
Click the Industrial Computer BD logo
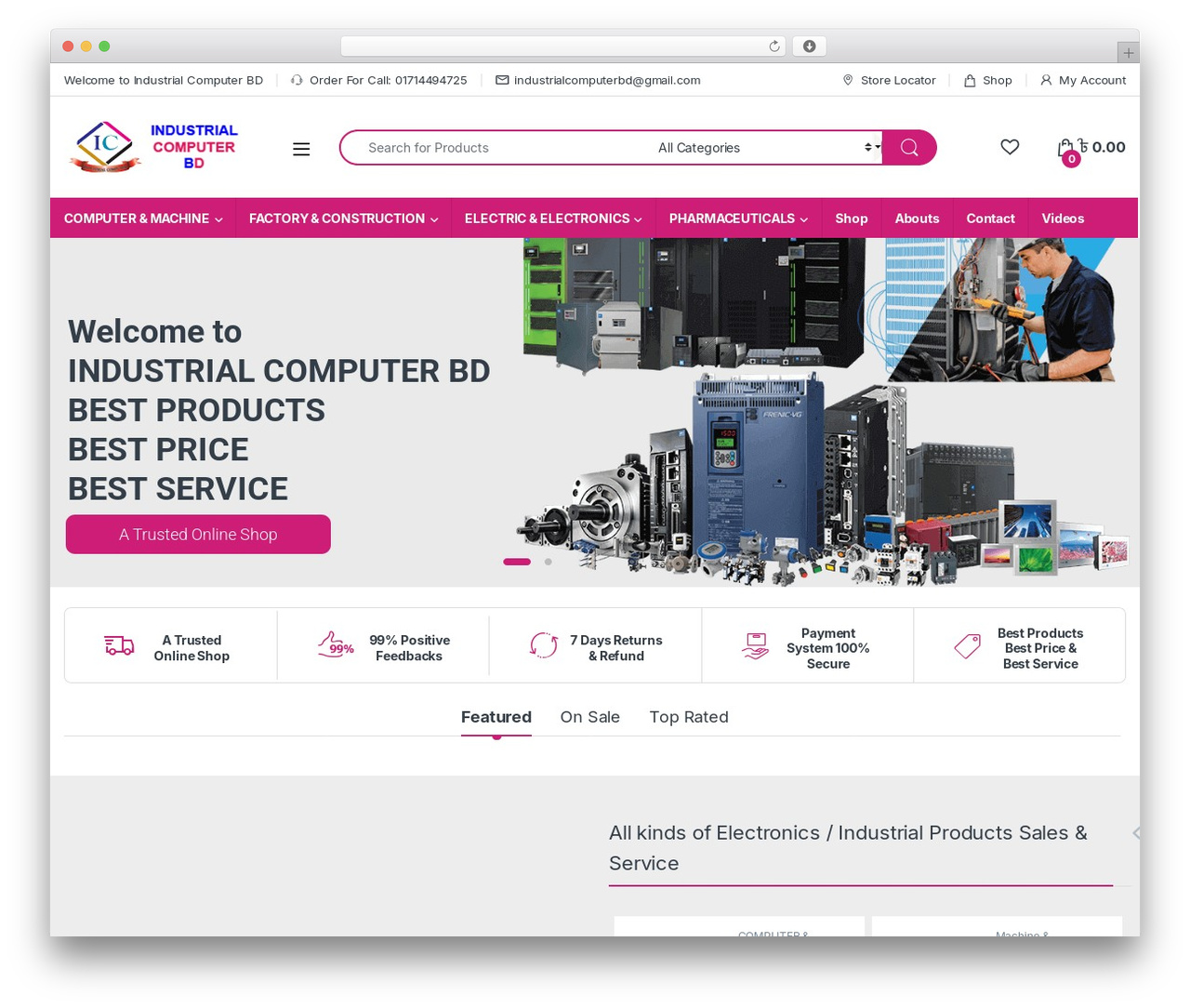pyautogui.click(x=154, y=147)
